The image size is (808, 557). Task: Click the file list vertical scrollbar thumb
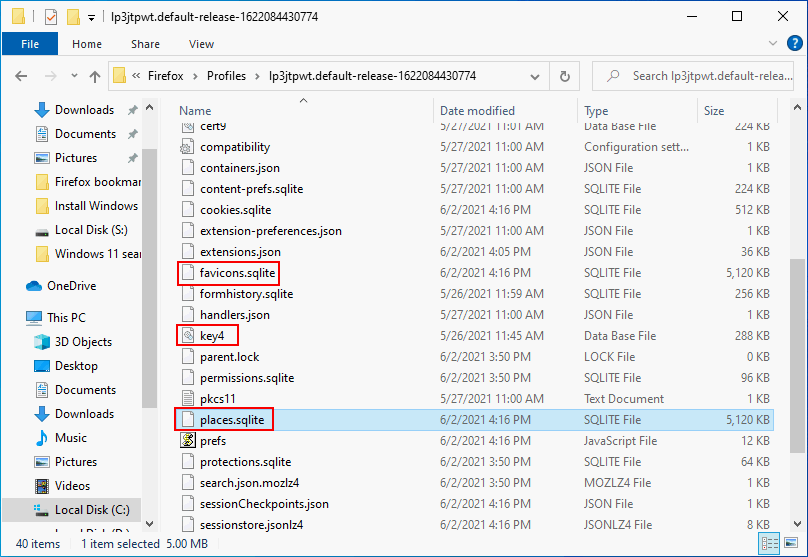[x=797, y=356]
